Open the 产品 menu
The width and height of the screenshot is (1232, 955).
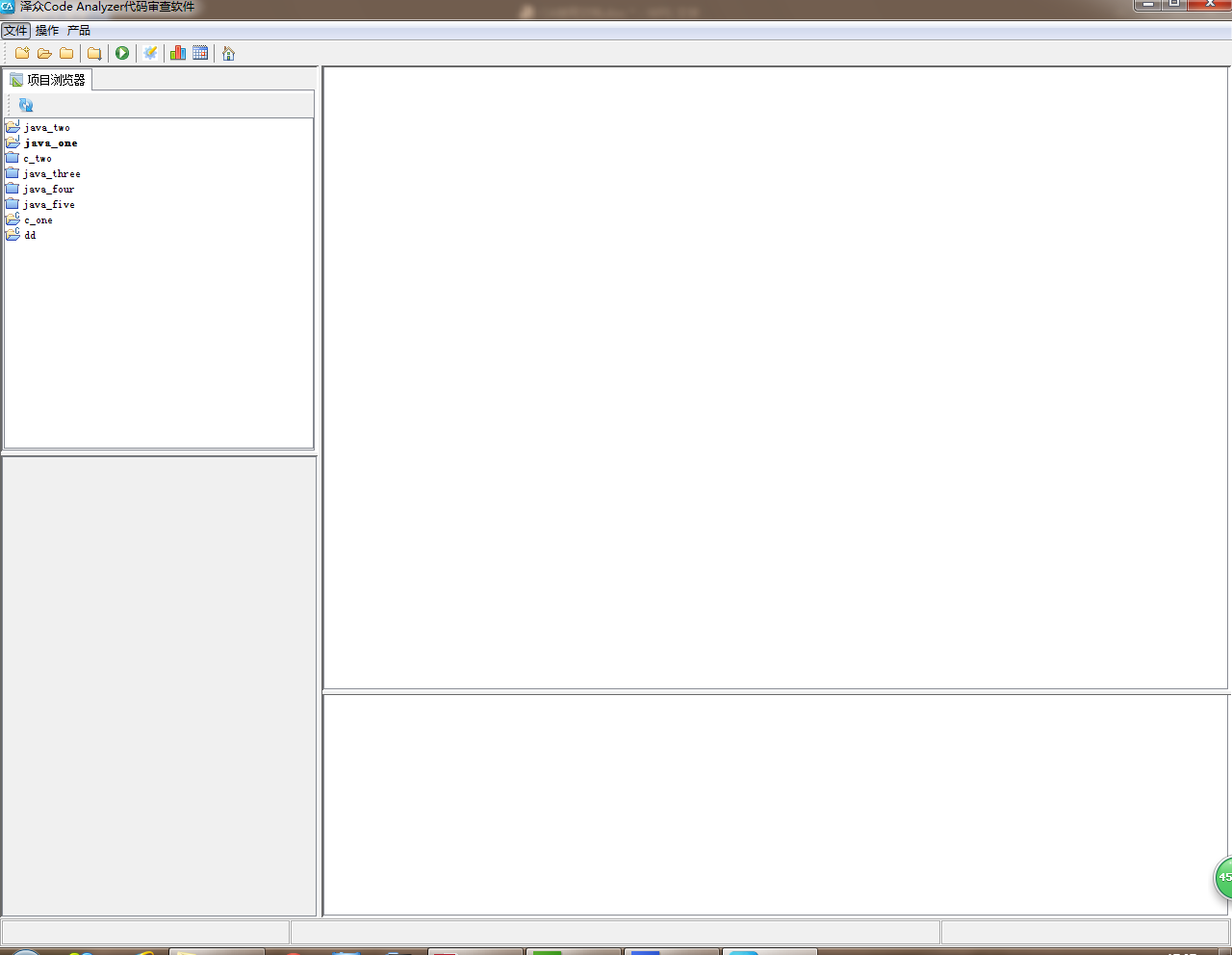79,31
